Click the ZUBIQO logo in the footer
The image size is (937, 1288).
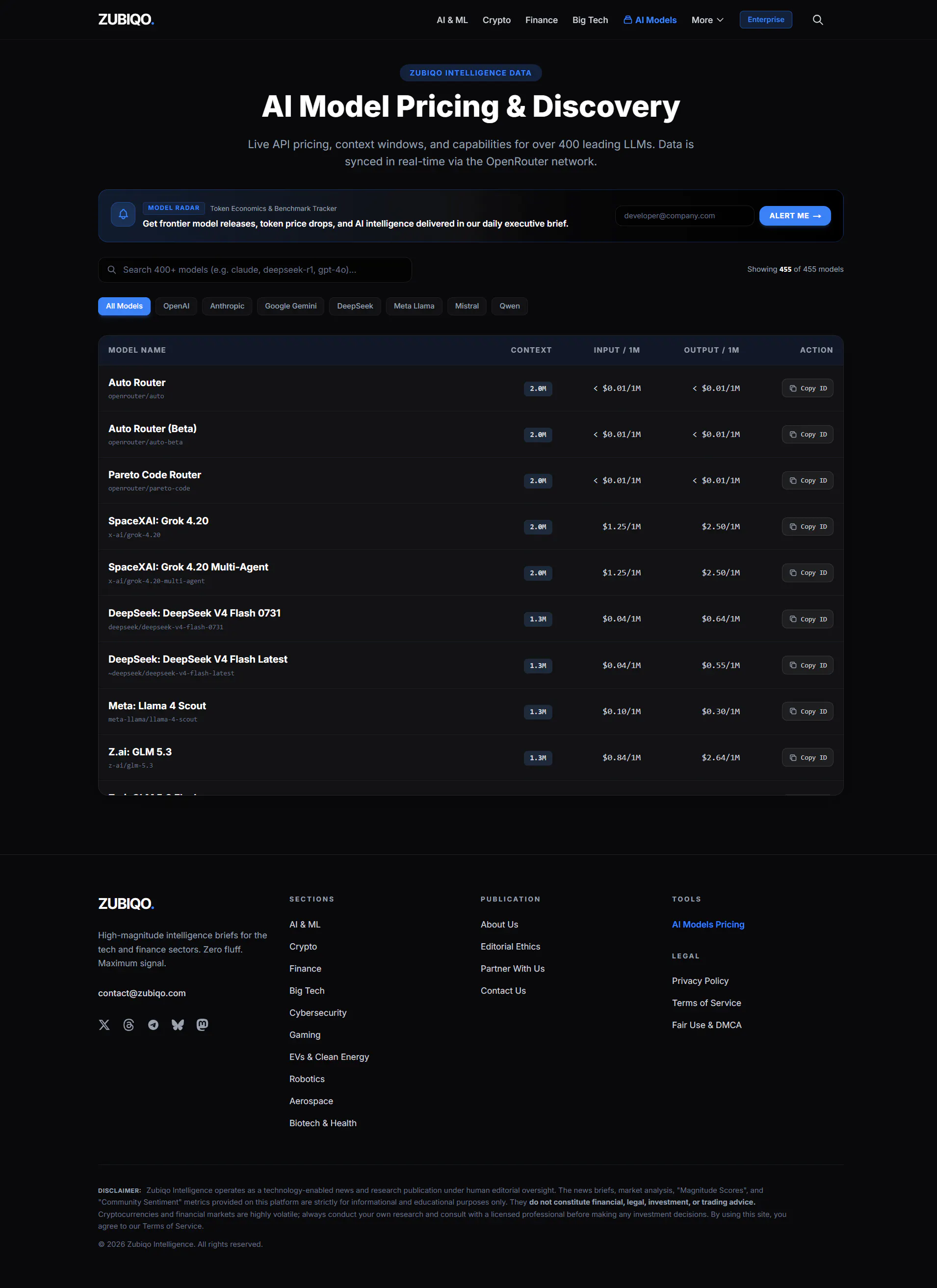(x=126, y=903)
